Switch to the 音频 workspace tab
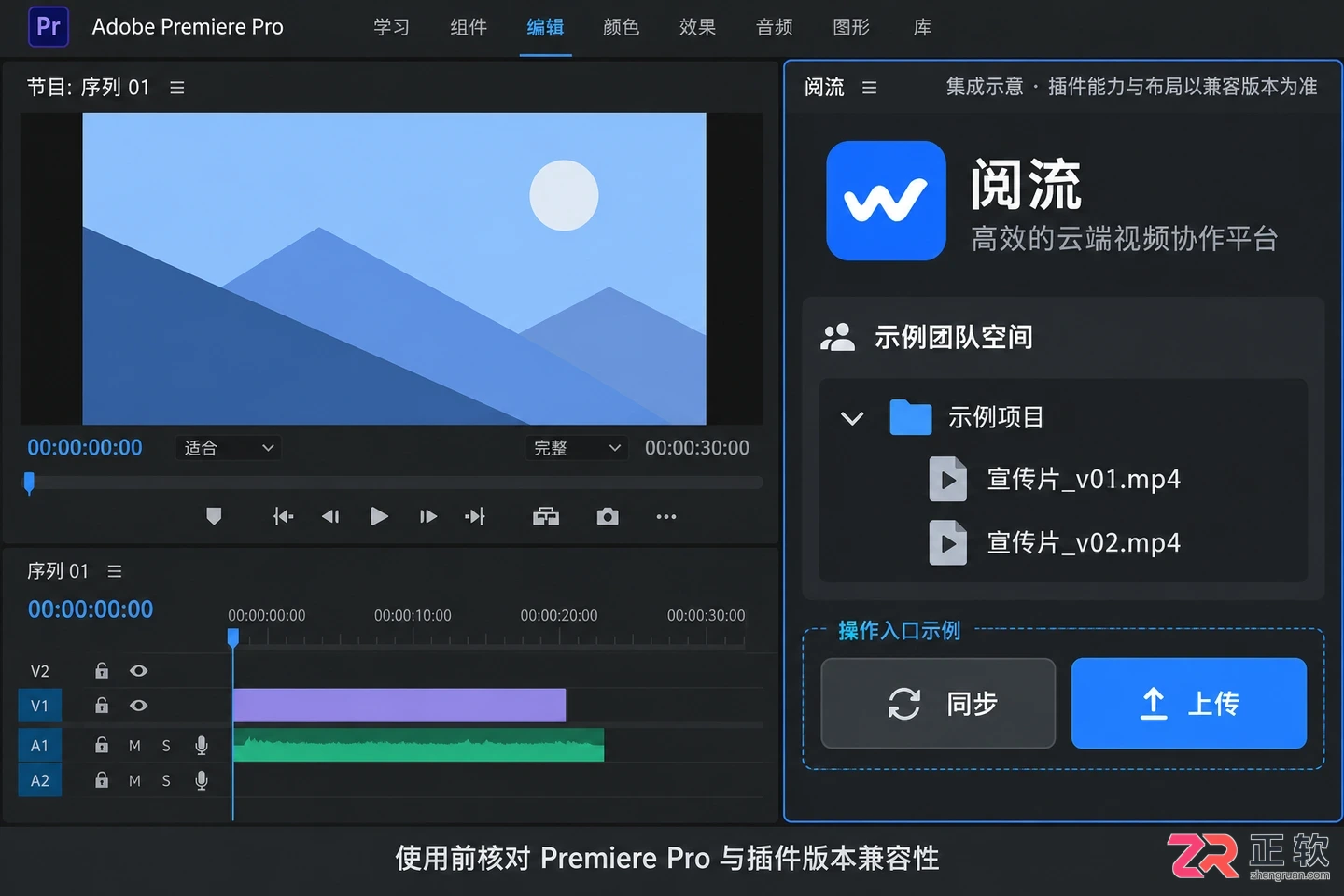Screen dimensions: 1344x896 pyautogui.click(x=775, y=27)
